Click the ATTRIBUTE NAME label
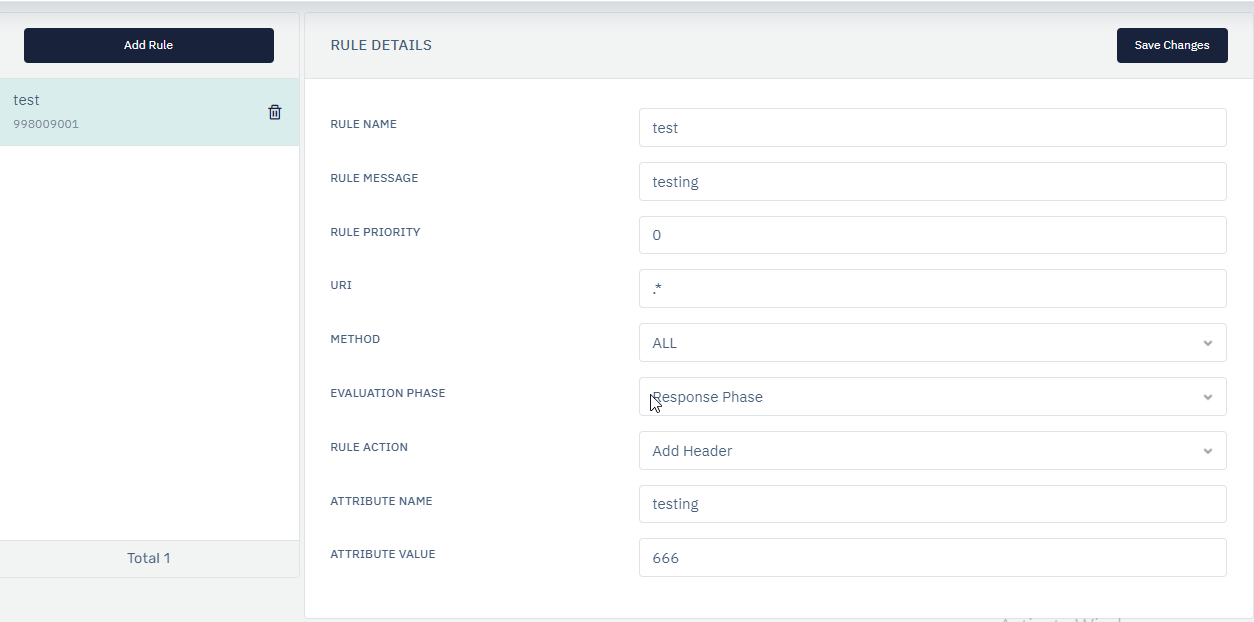Screen dimensions: 1254x622 pos(381,501)
